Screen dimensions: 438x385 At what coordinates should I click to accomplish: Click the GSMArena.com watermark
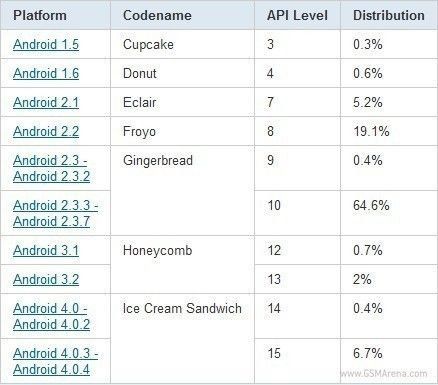[x=383, y=374]
